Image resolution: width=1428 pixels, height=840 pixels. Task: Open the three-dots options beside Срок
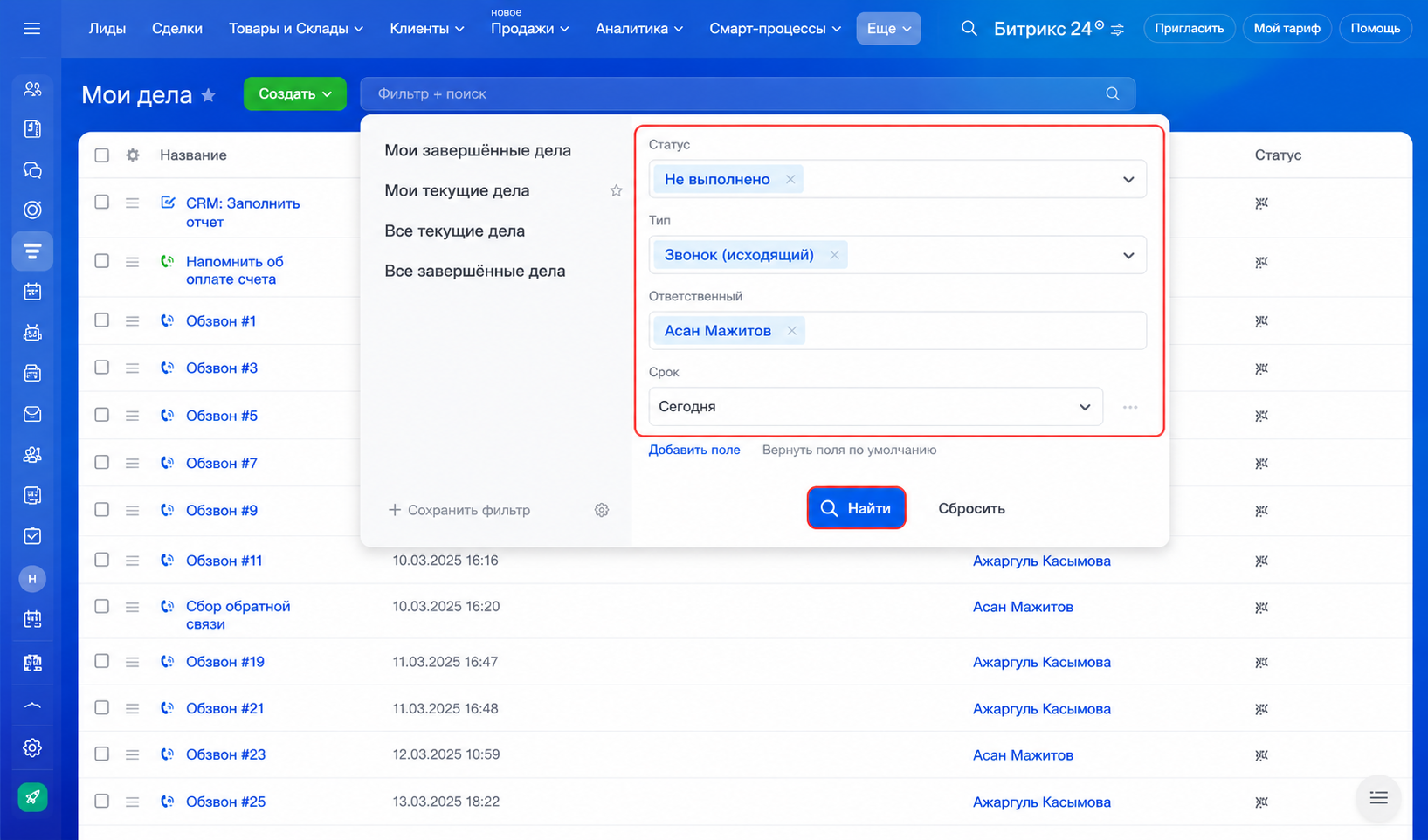click(x=1130, y=407)
